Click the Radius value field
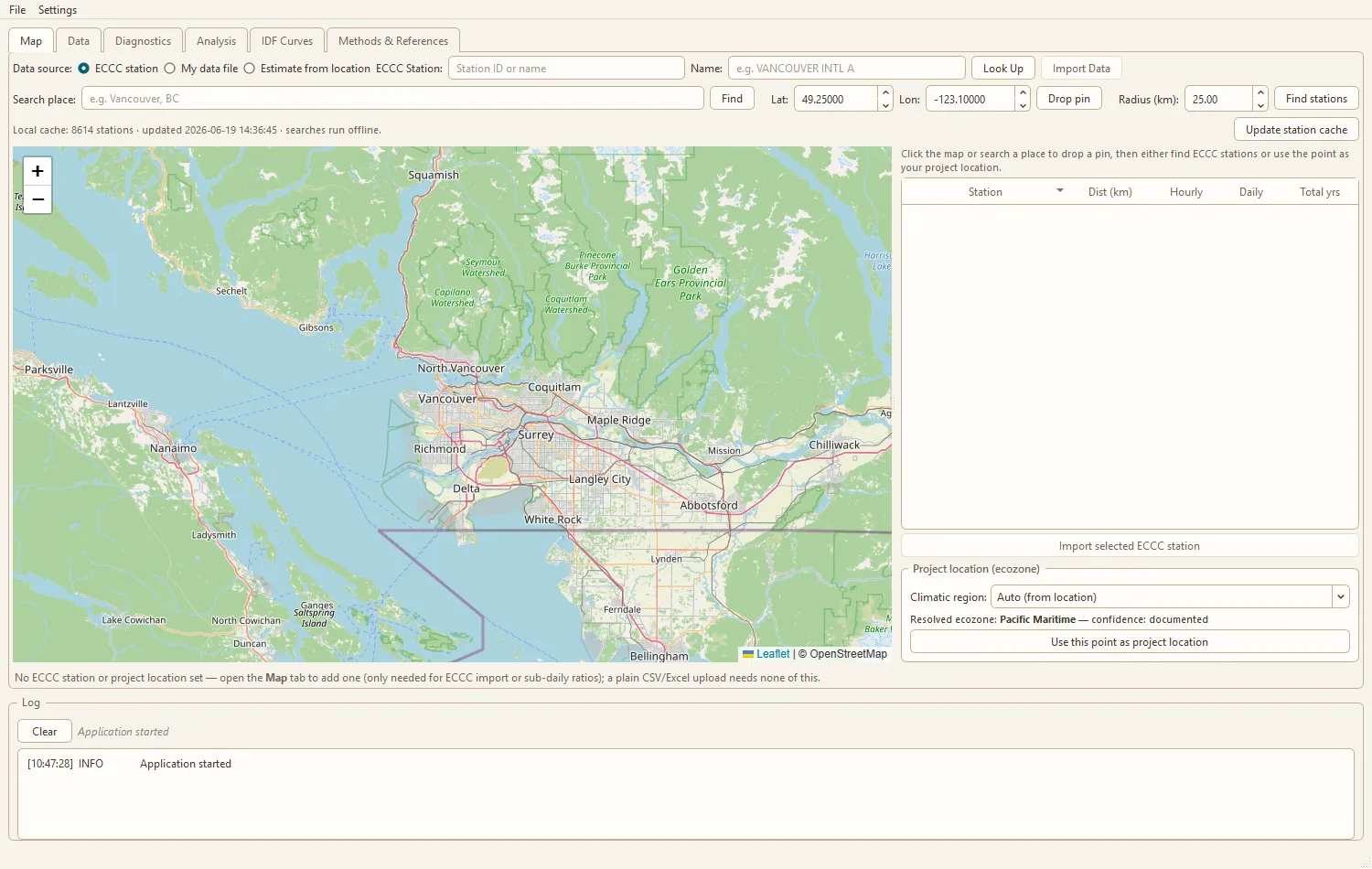This screenshot has height=869, width=1372. pos(1218,99)
